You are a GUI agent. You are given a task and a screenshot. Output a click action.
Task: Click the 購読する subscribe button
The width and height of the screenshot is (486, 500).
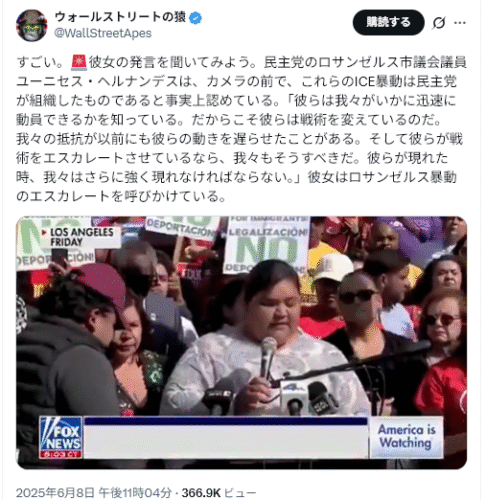tap(388, 22)
